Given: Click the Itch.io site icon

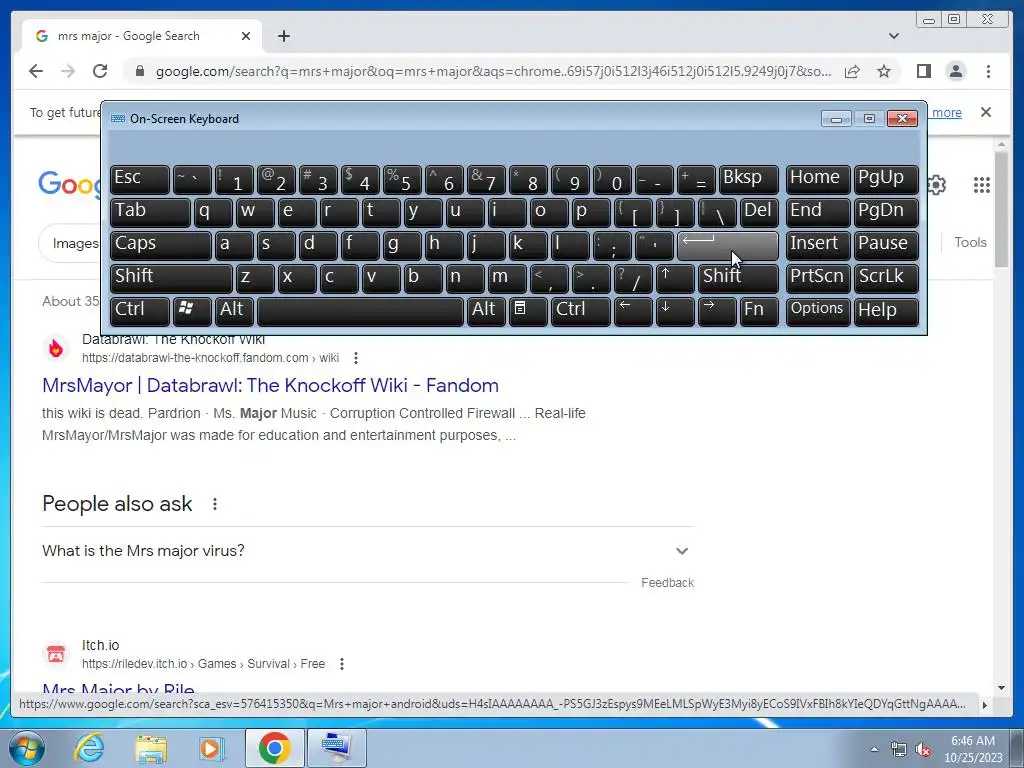Looking at the screenshot, I should [x=56, y=654].
